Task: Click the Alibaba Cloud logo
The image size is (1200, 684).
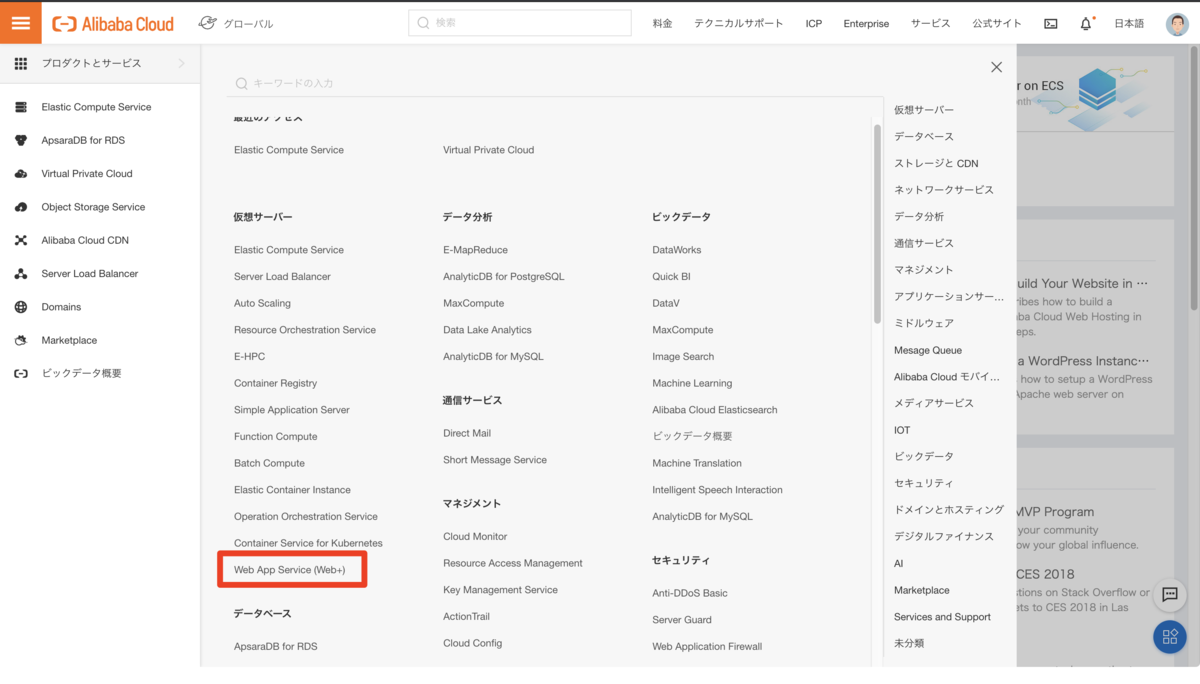Action: click(x=113, y=23)
